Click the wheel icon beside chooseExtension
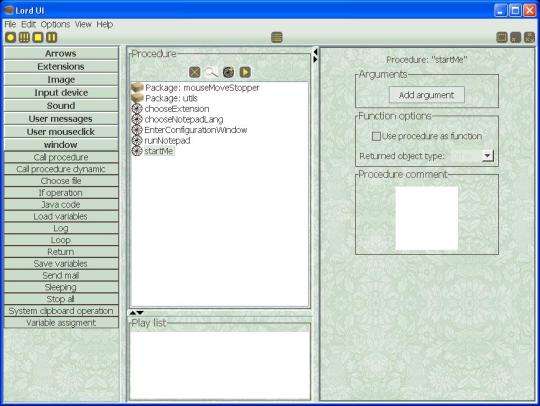The height and width of the screenshot is (406, 540). coord(137,109)
